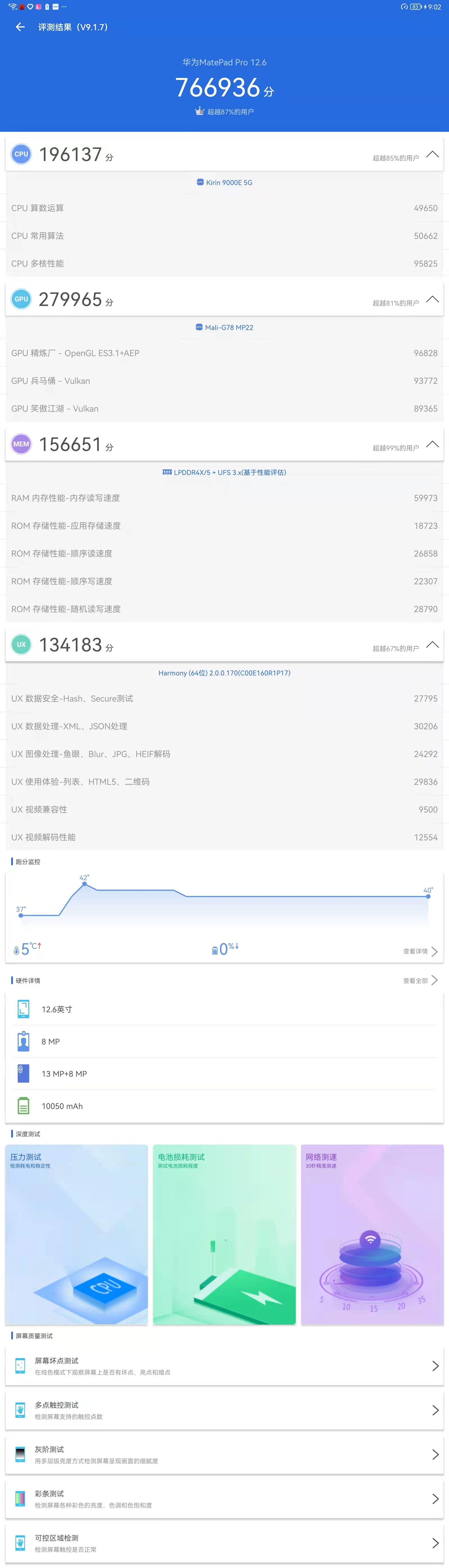This screenshot has height=1568, width=449.
Task: Select the UX 数据处理-XML、JSON处理 row
Action: [x=224, y=726]
